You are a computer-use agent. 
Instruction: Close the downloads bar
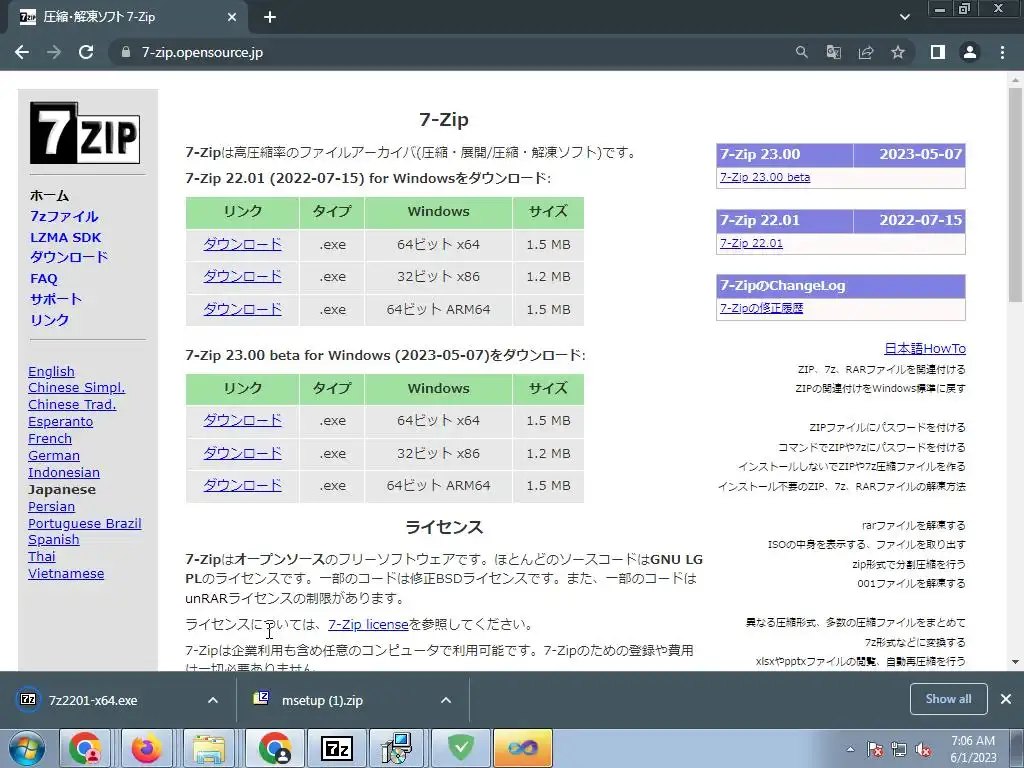(1006, 699)
